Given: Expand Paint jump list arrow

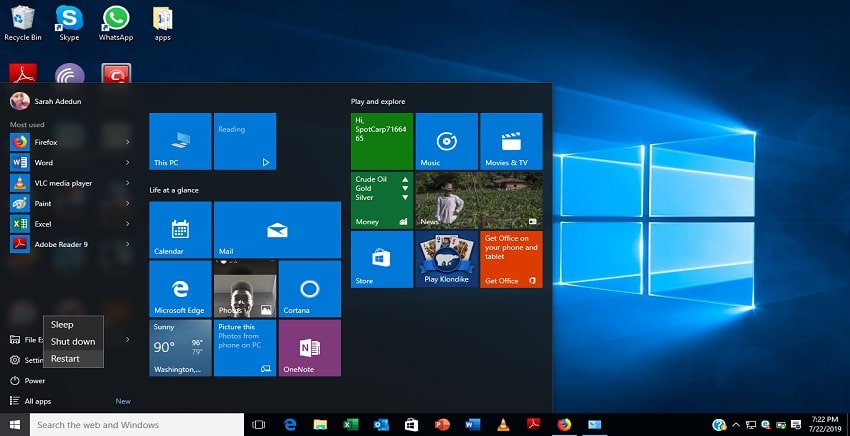Looking at the screenshot, I should (127, 203).
